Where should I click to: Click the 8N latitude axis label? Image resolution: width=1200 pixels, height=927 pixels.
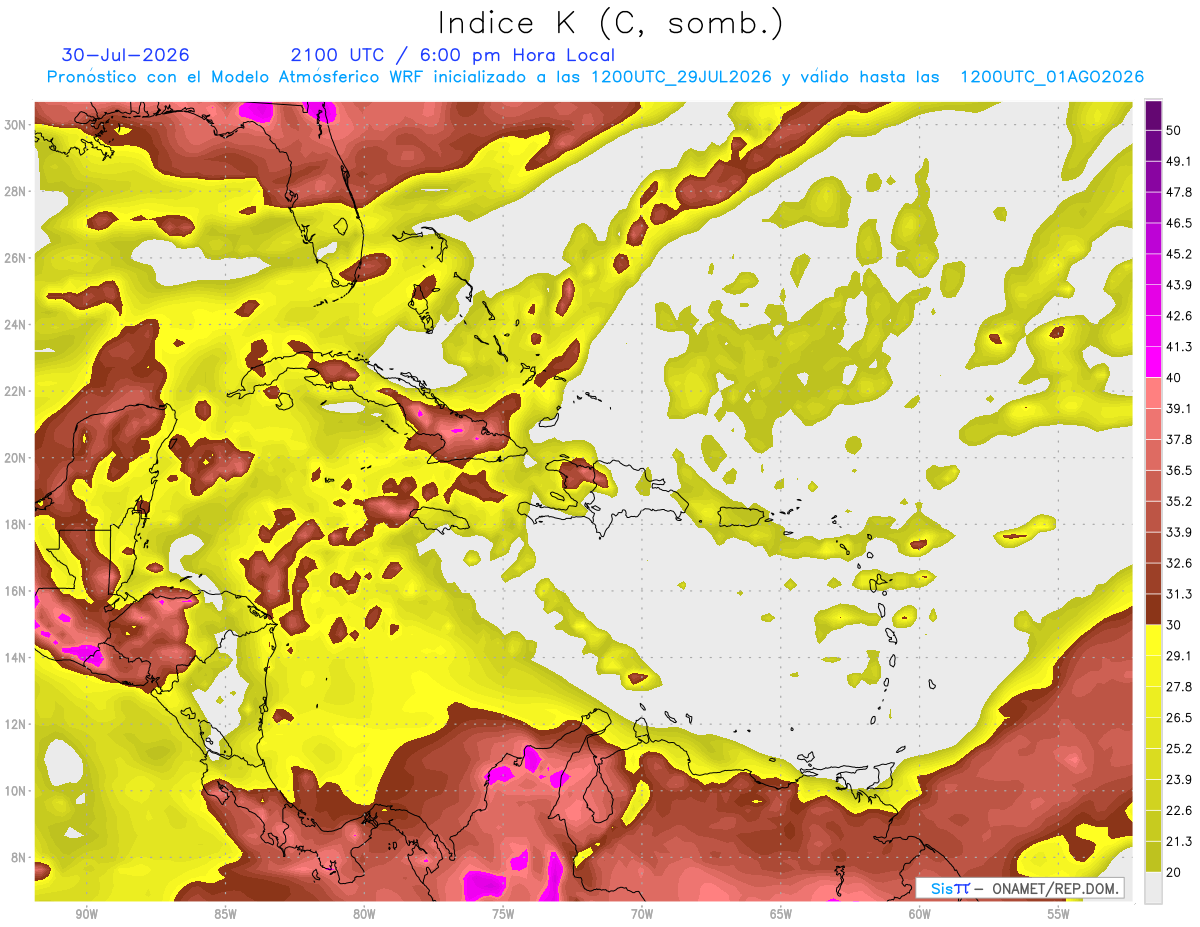point(19,858)
